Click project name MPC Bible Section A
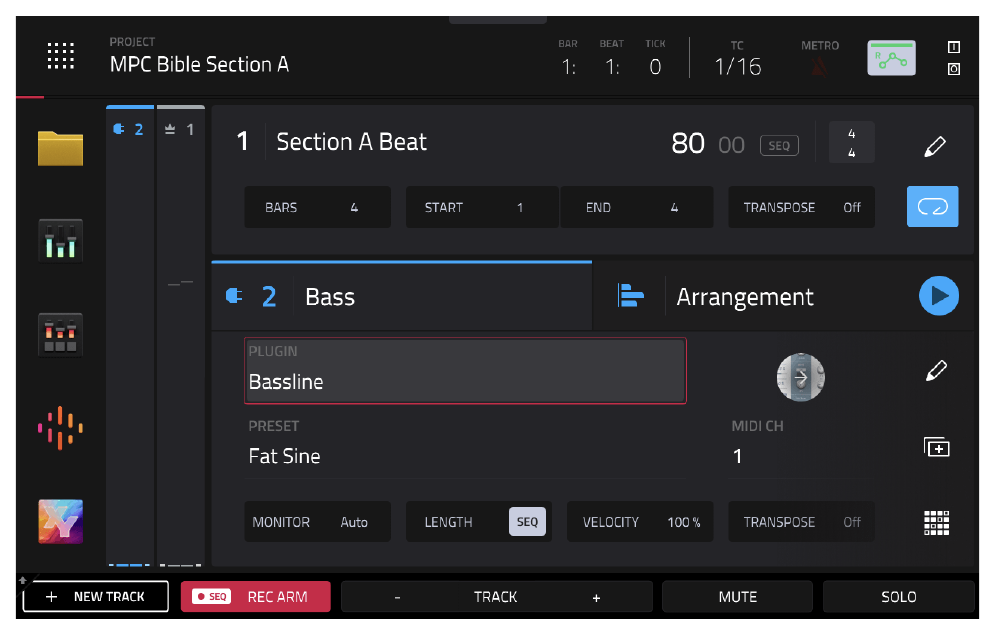Screen dimensions: 996x636 199,64
